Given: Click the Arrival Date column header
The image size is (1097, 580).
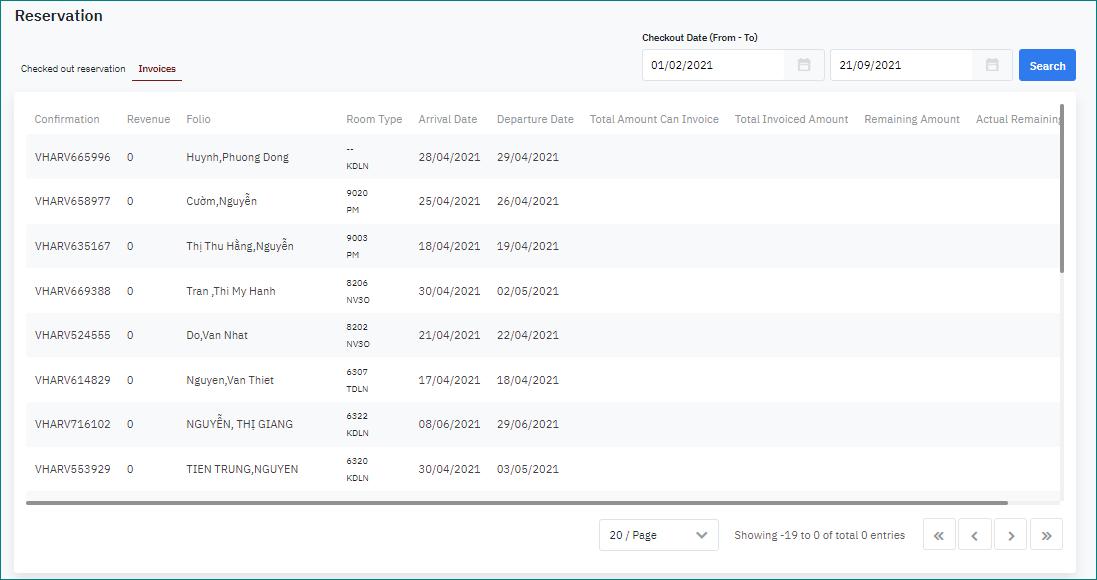Looking at the screenshot, I should click(447, 119).
